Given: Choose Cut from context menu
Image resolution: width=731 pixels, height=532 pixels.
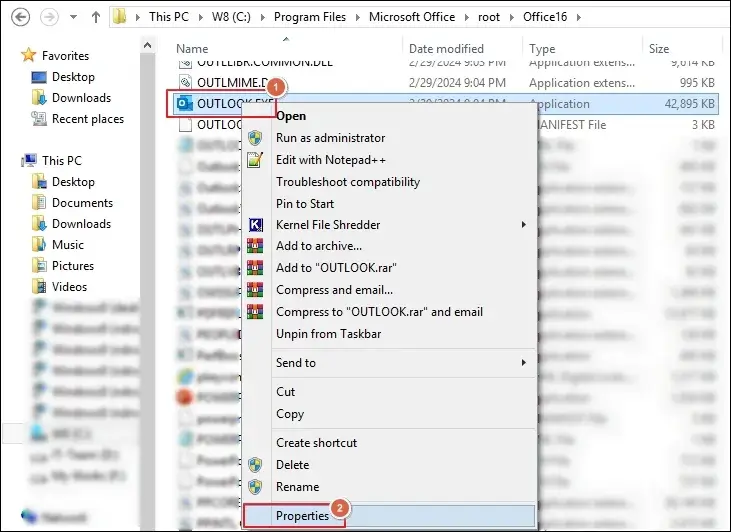Looking at the screenshot, I should pos(390,392).
